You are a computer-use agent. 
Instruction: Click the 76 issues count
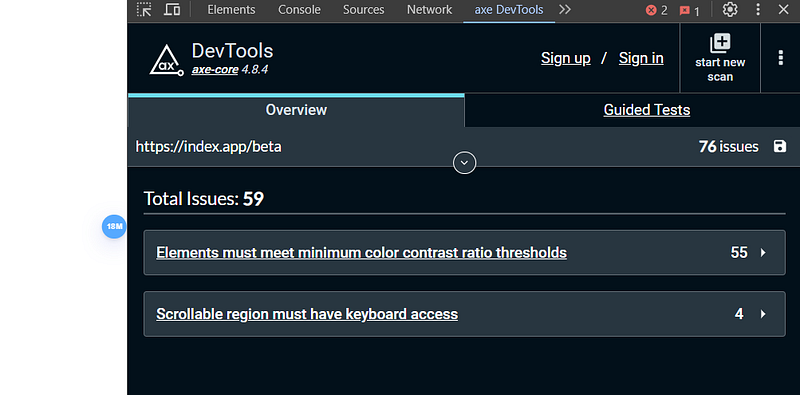[x=729, y=147]
